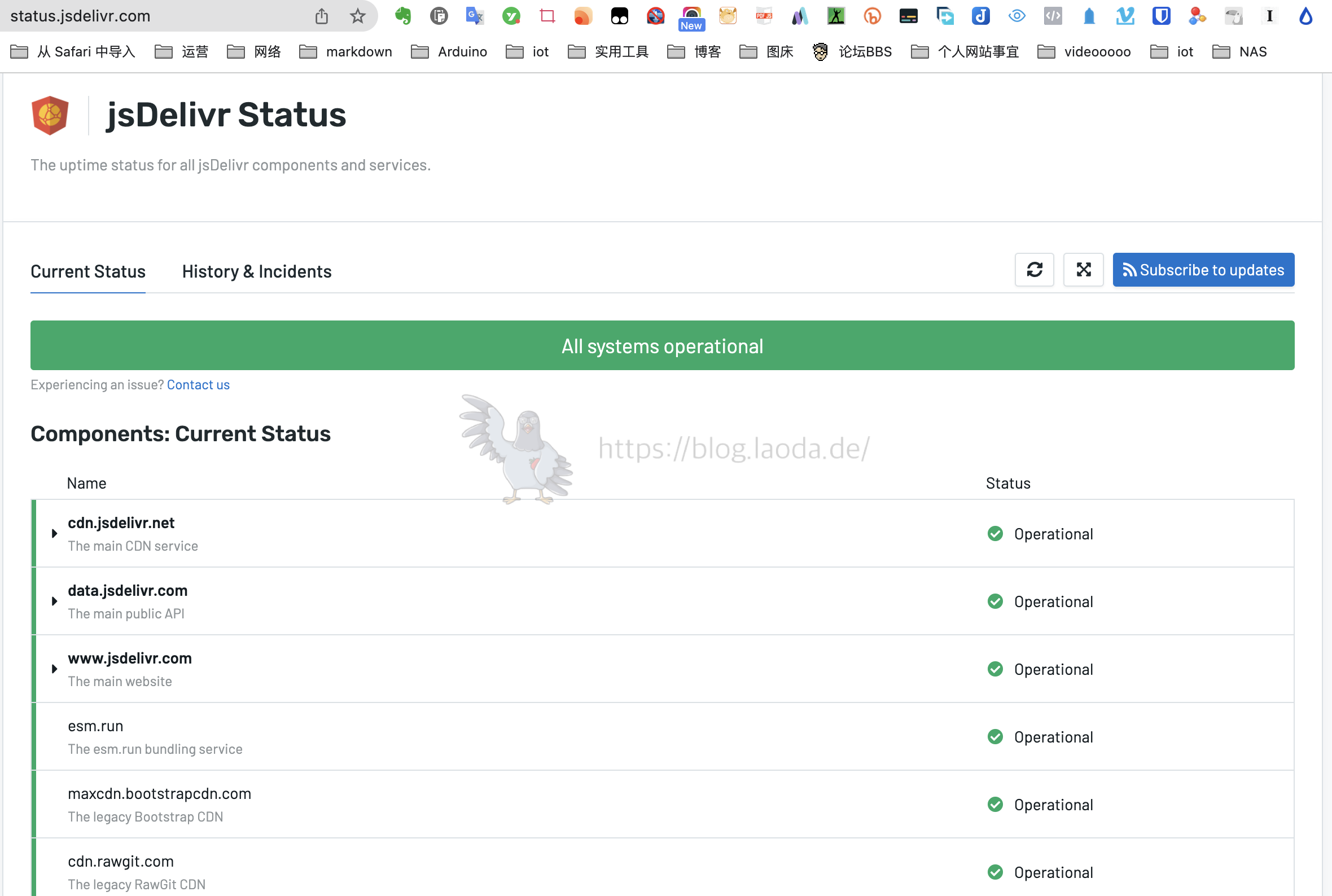Viewport: 1332px width, 896px height.
Task: Expand the data.jsdelivr.com component row
Action: (x=55, y=600)
